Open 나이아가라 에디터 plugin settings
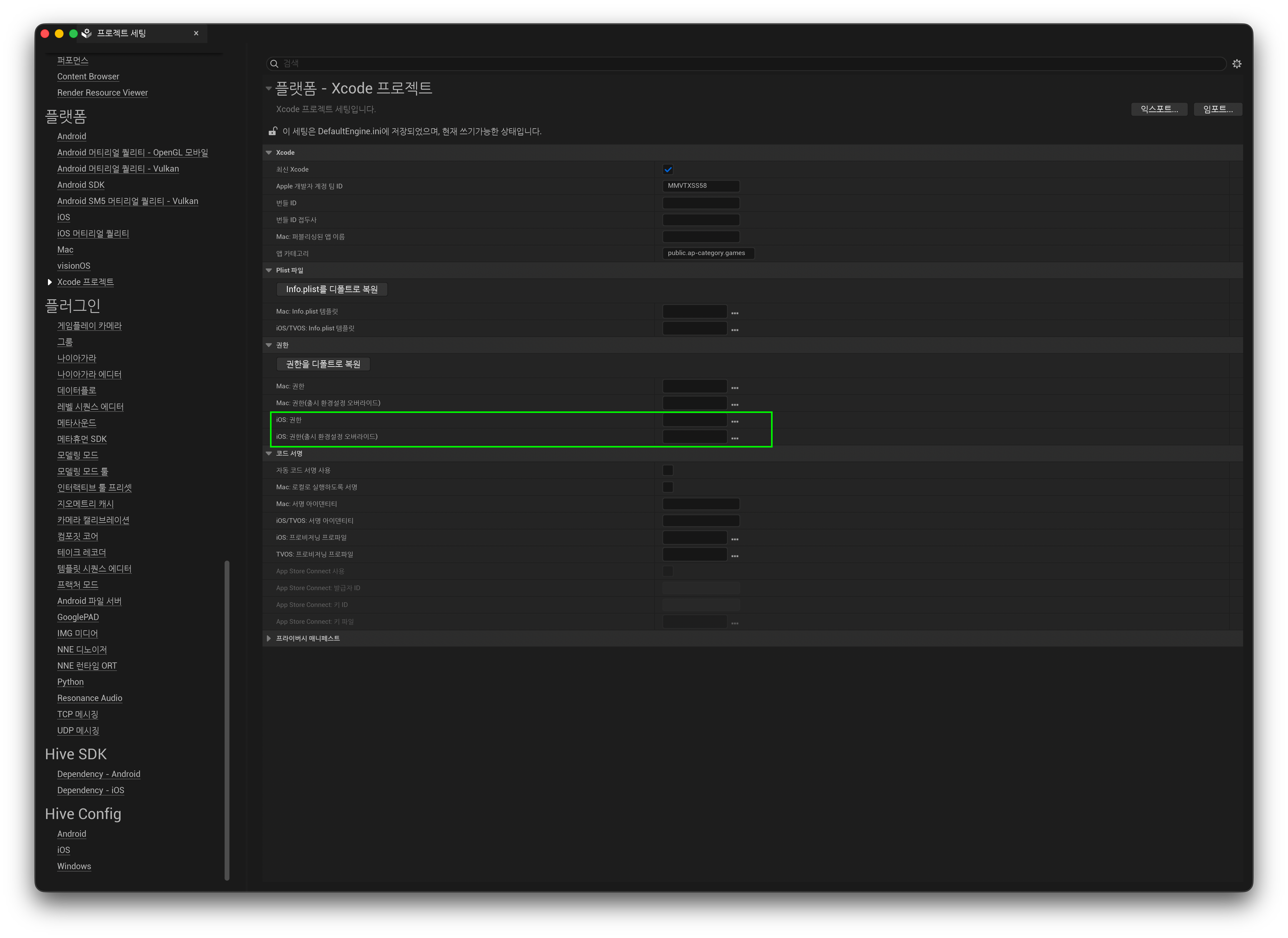 click(89, 375)
